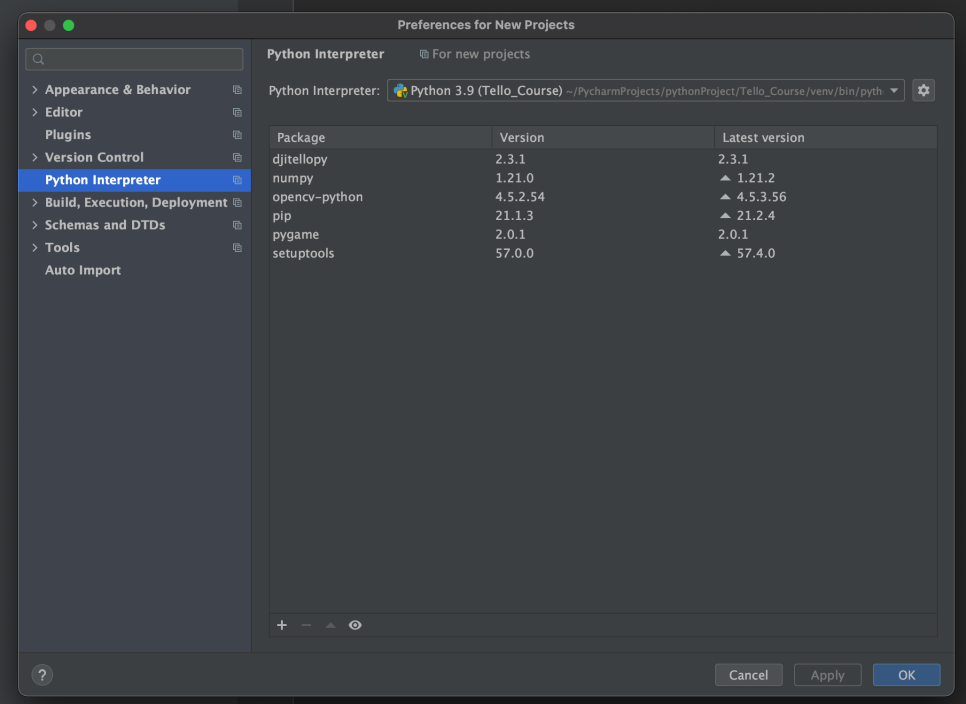The width and height of the screenshot is (966, 704).
Task: Toggle show early releases eye icon
Action: 355,625
